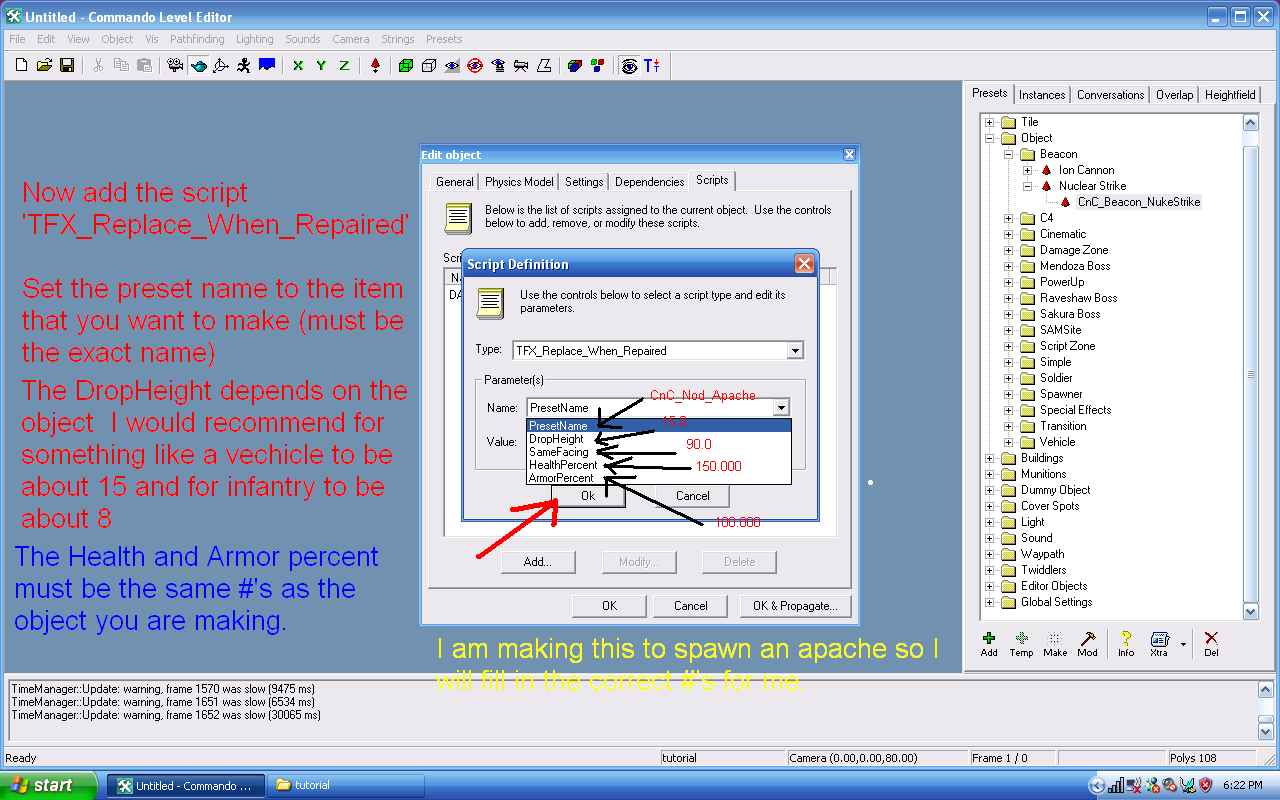Image resolution: width=1280 pixels, height=800 pixels.
Task: Select CnC_Beacon_NukeStrike tree item
Action: (x=1138, y=202)
